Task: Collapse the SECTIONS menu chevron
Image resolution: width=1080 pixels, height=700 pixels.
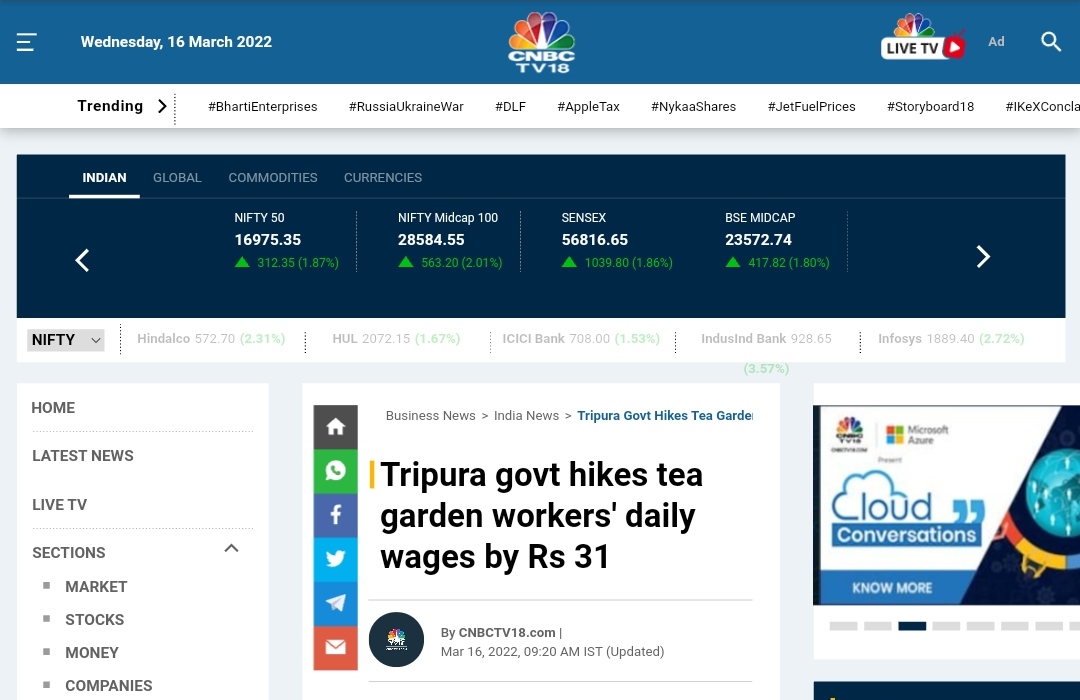Action: pyautogui.click(x=231, y=548)
